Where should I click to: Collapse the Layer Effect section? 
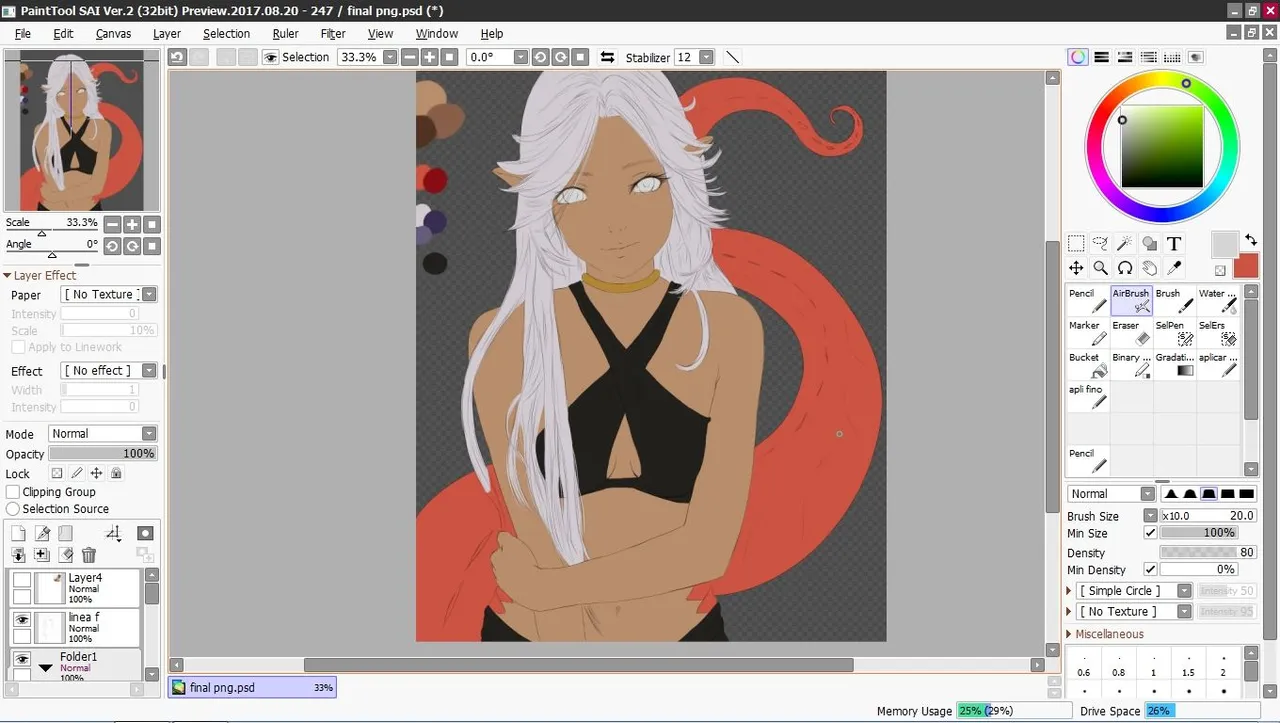pyautogui.click(x=7, y=275)
